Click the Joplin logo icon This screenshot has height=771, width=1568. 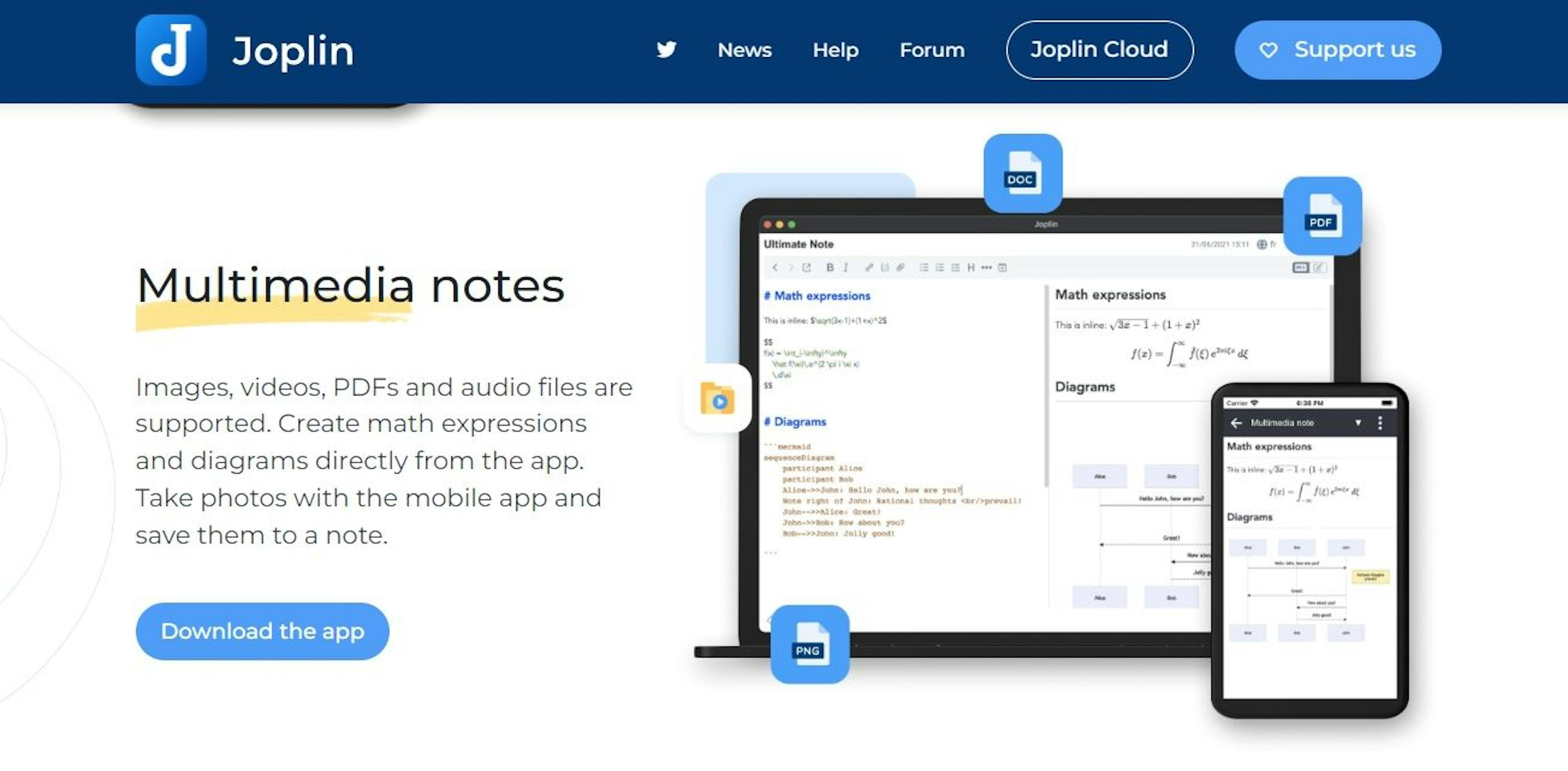[x=171, y=50]
